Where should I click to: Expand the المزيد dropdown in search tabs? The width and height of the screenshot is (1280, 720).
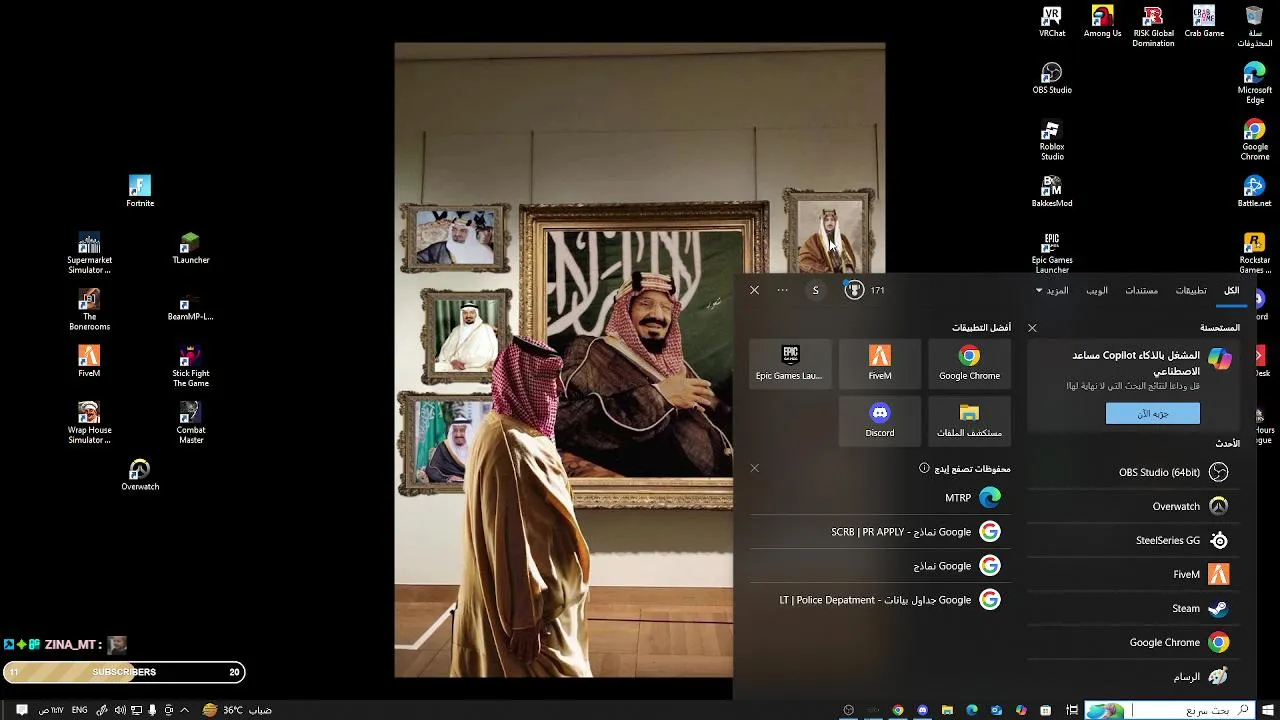click(1052, 290)
